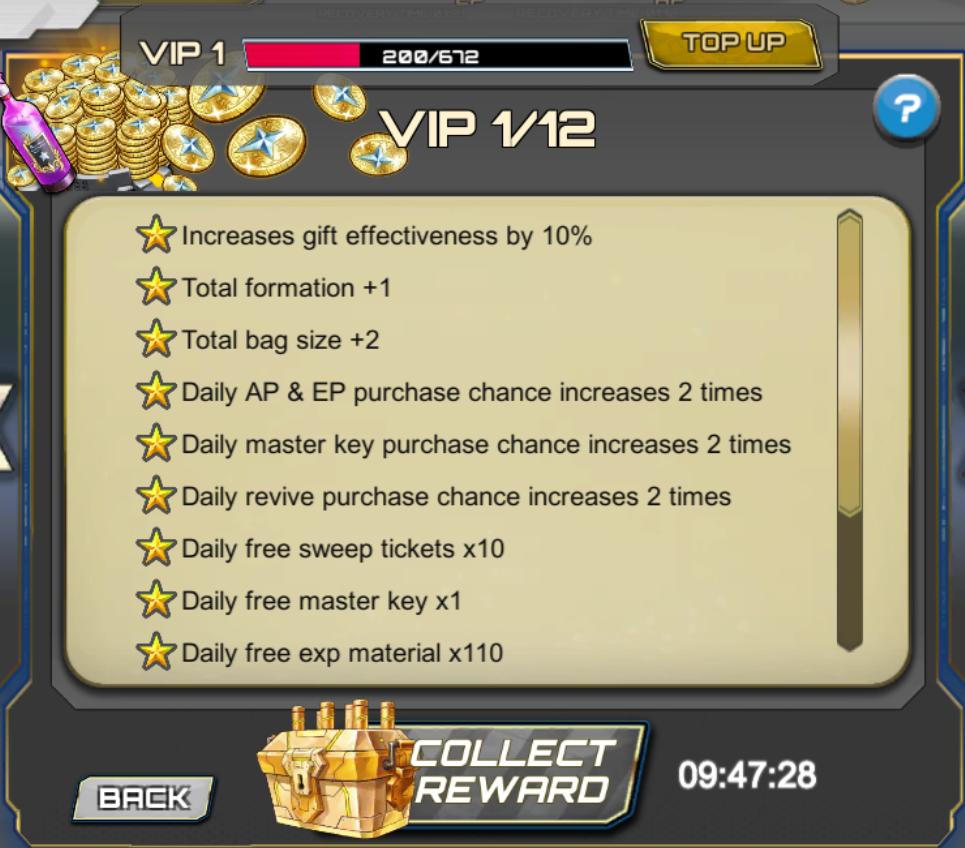This screenshot has width=965, height=848.
Task: Click the star beside Total formation +1
Action: tap(156, 287)
